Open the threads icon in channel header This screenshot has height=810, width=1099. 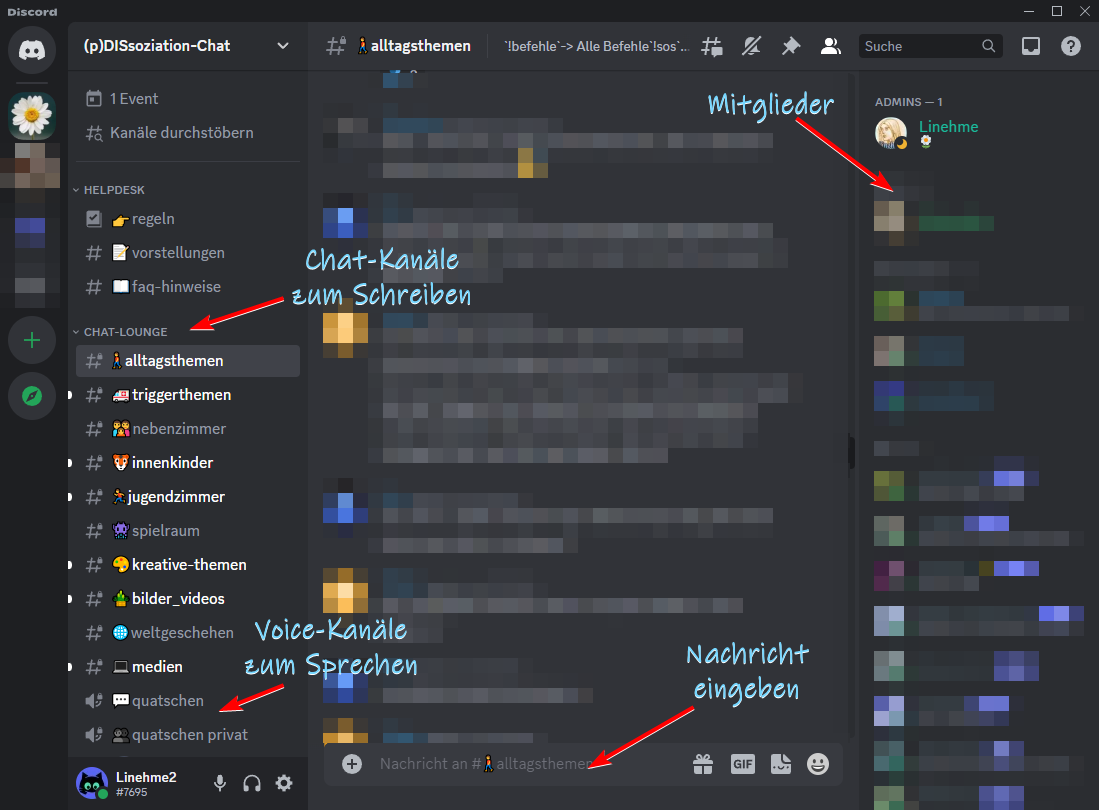pyautogui.click(x=711, y=46)
